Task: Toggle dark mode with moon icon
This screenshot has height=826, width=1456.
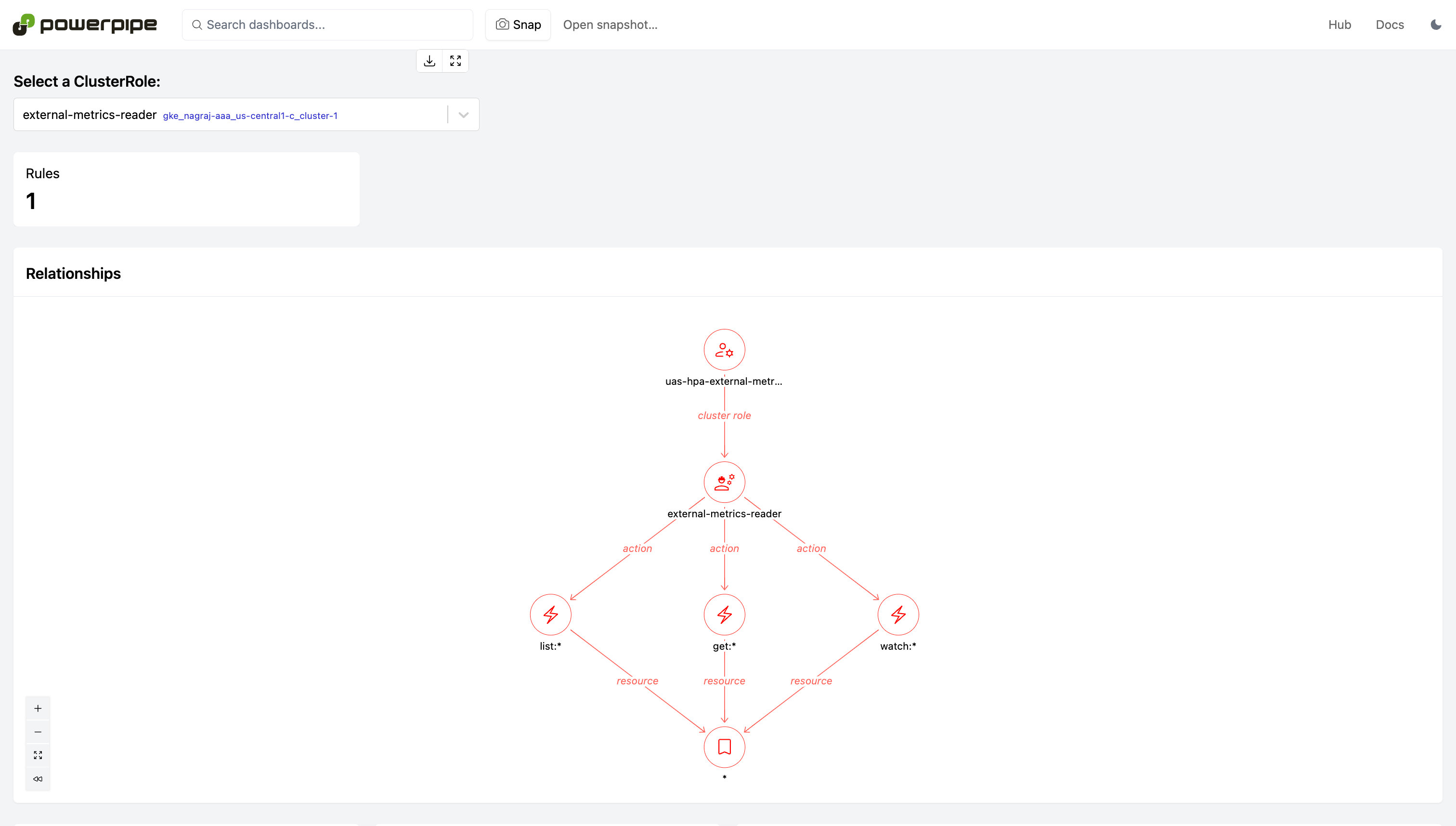Action: pyautogui.click(x=1436, y=25)
